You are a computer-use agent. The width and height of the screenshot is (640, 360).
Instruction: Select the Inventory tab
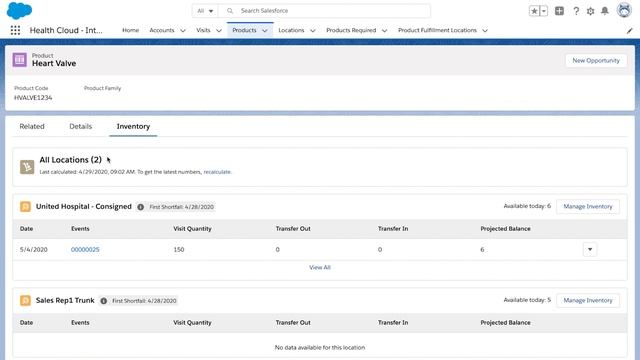click(x=133, y=127)
